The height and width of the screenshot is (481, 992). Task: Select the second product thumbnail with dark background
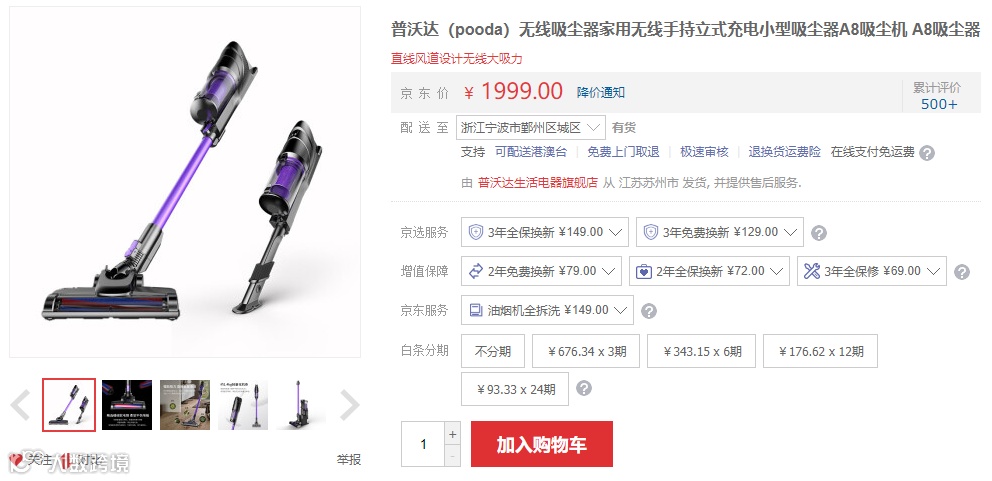click(x=127, y=405)
